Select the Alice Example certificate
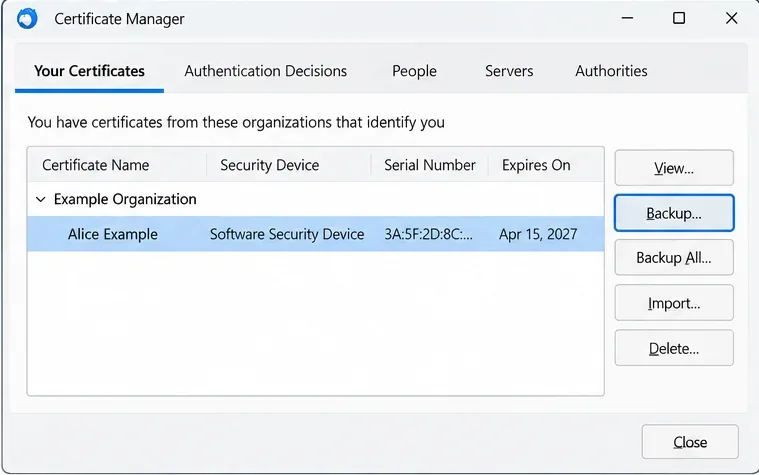Screen dimensions: 759x475 [x=316, y=234]
